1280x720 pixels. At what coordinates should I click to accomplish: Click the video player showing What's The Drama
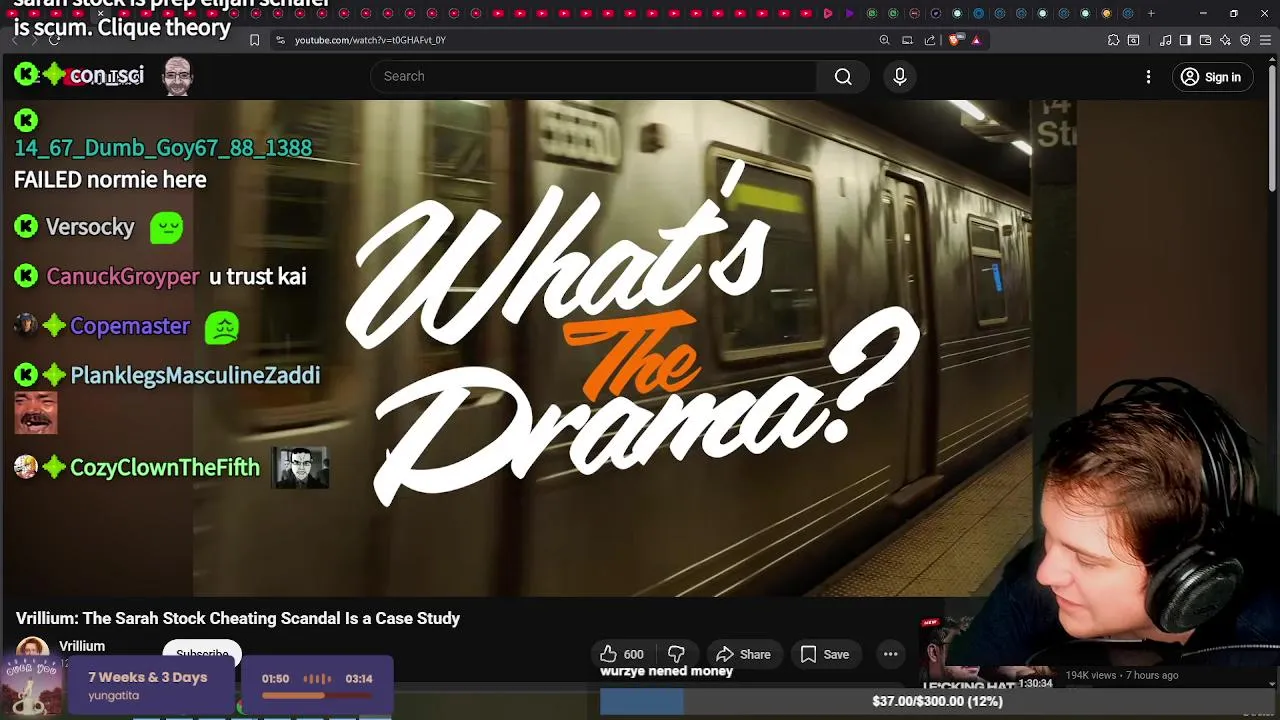636,347
